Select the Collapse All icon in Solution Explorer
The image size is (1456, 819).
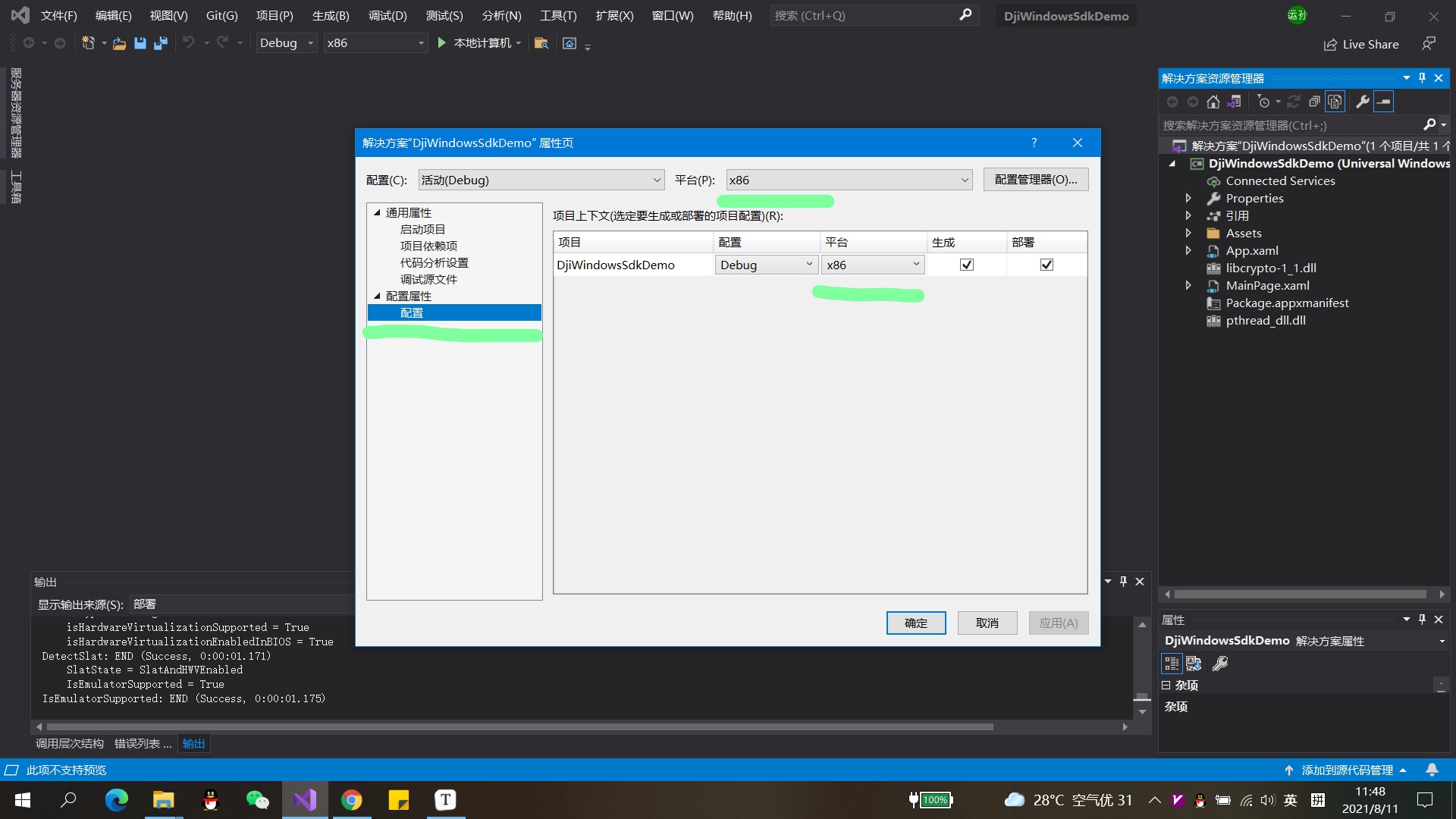pyautogui.click(x=1315, y=101)
